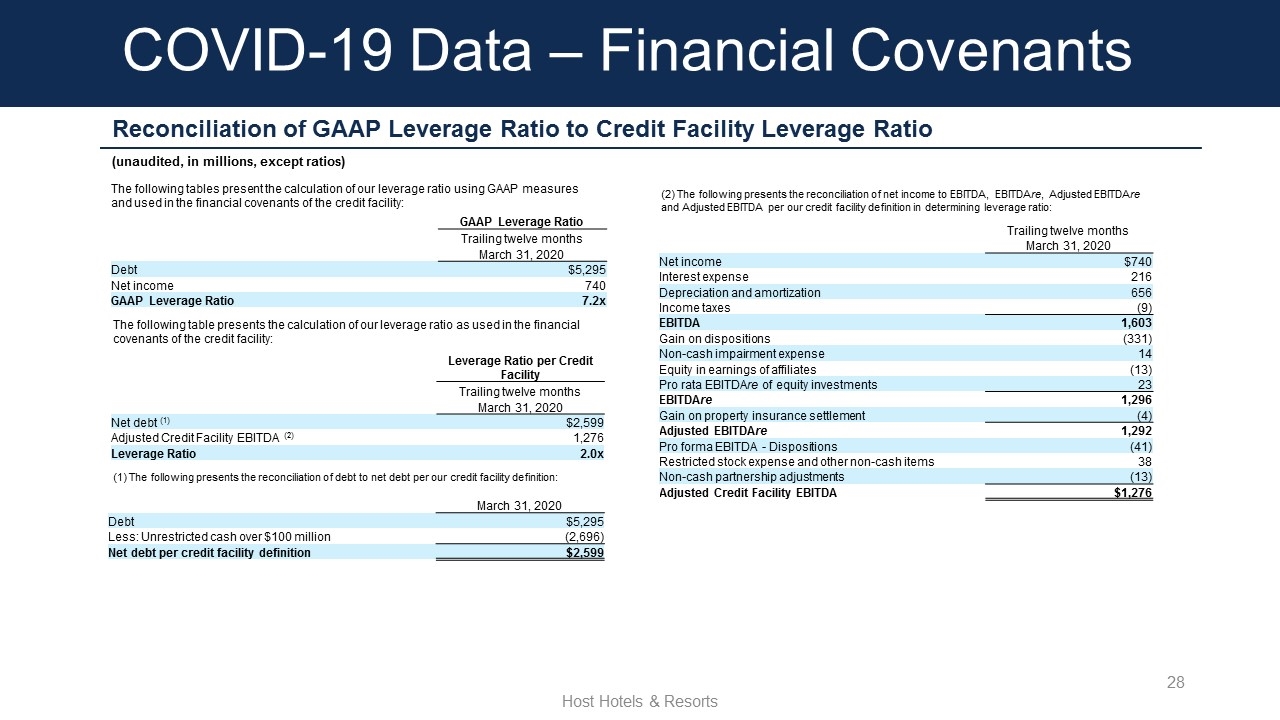The image size is (1280, 720).
Task: Click the '1,292' Adjusted EBITDAre total
Action: pos(1137,431)
